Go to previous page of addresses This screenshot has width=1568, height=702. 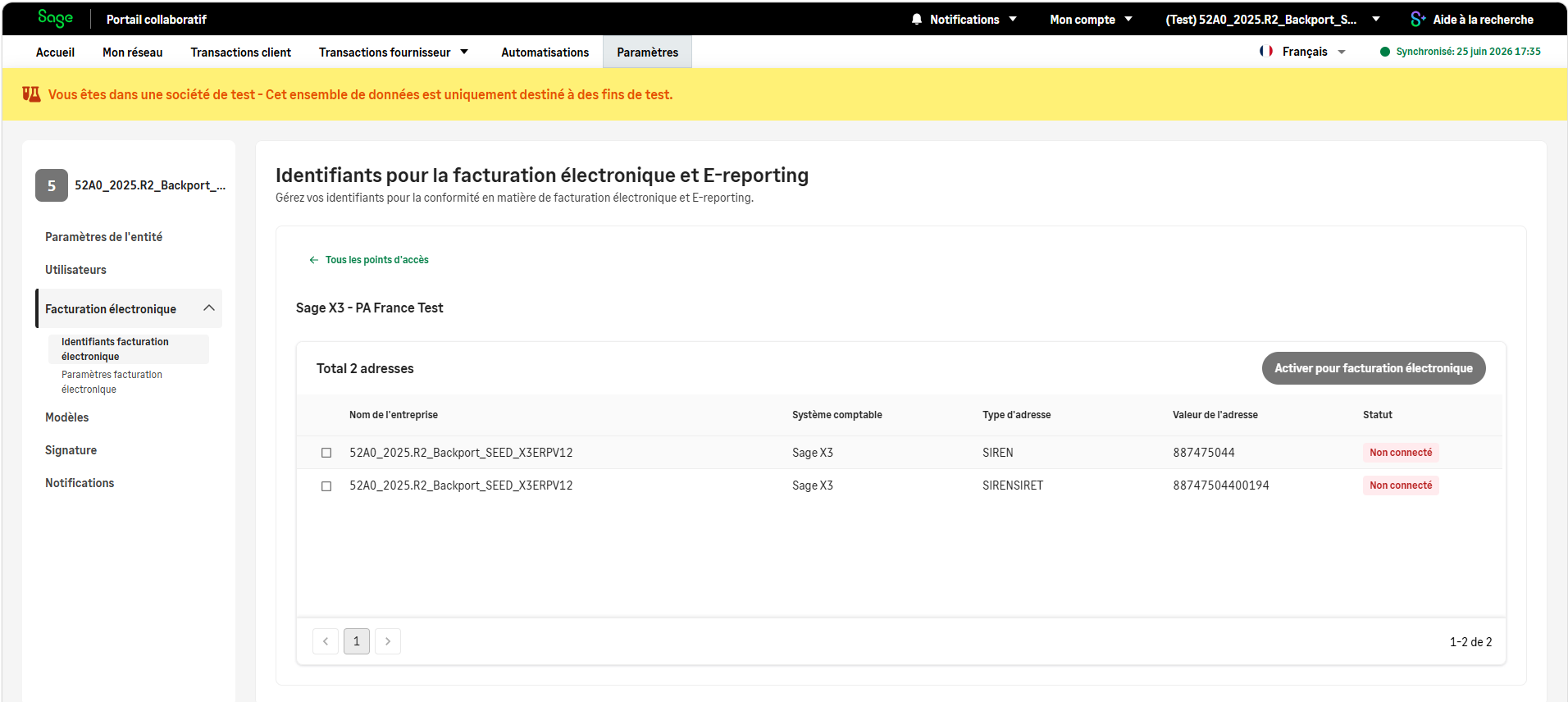click(326, 641)
